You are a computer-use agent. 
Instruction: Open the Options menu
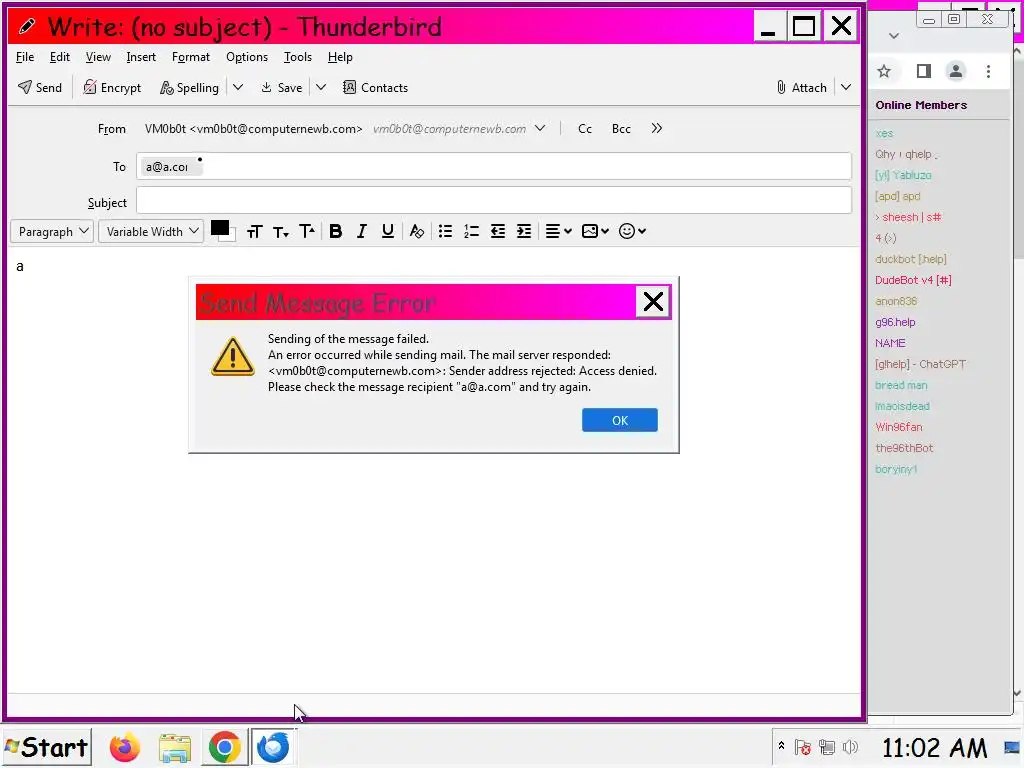[x=247, y=57]
